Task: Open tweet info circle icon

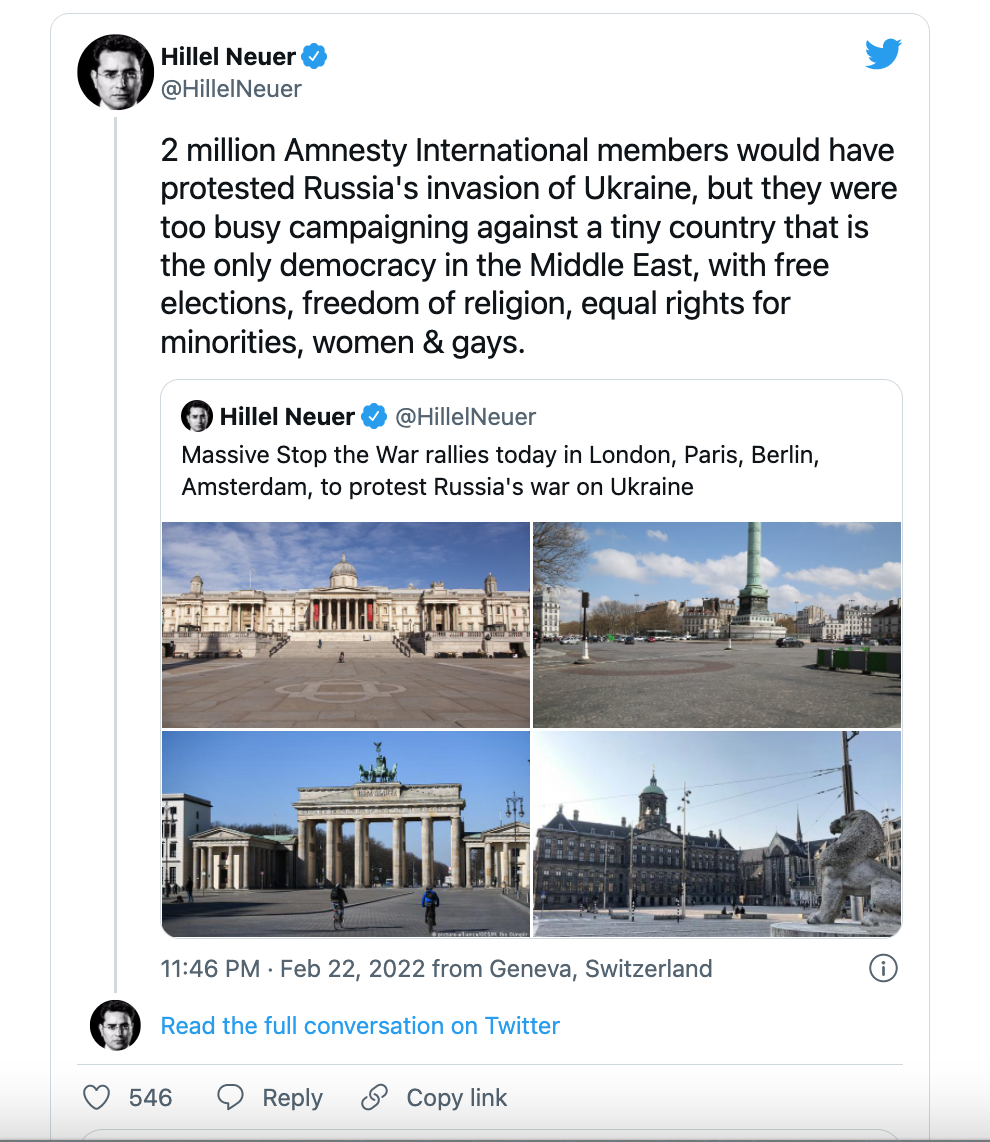Action: pos(883,969)
